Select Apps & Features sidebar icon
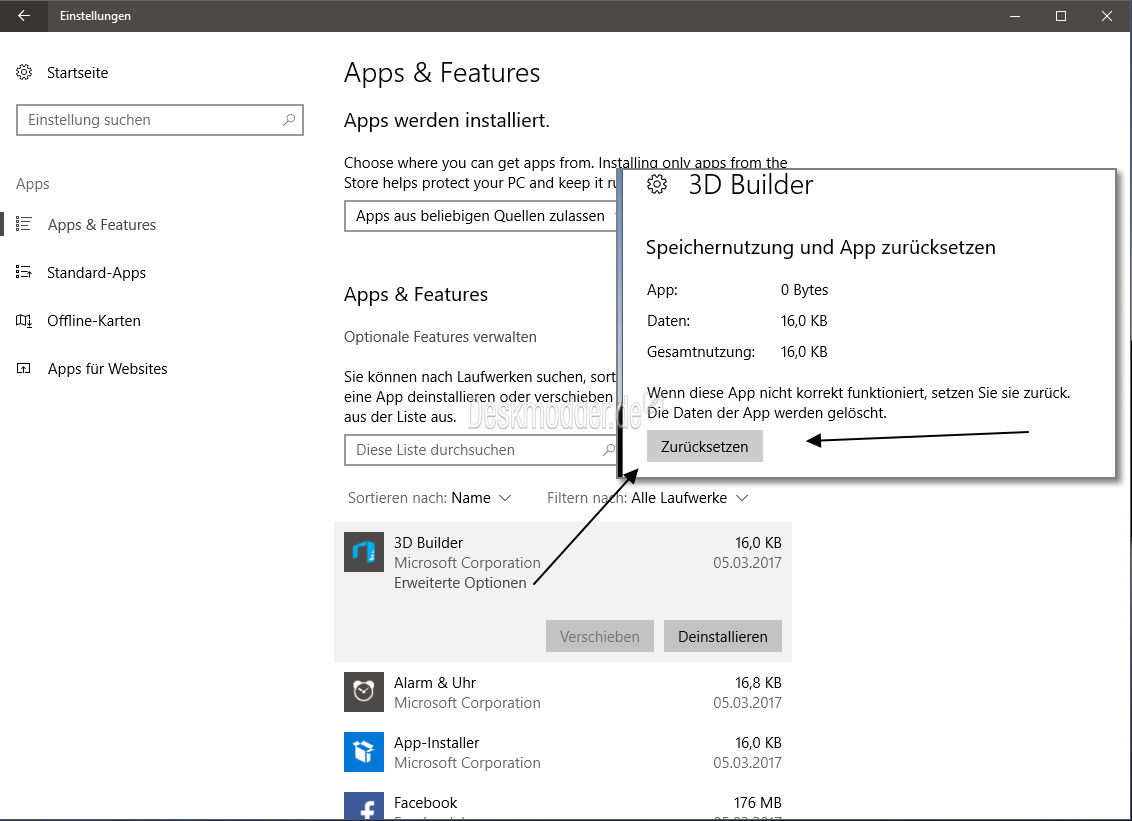Screen dimensions: 1132x821 tap(24, 225)
